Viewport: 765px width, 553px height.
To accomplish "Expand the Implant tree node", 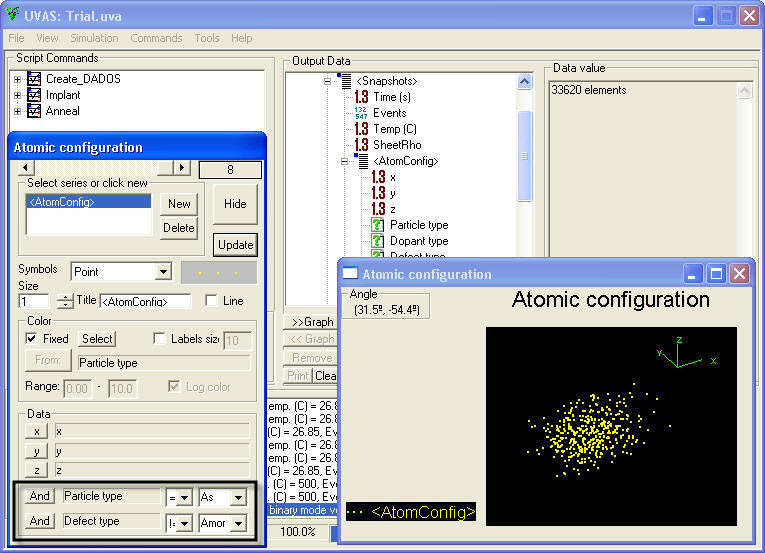I will tap(18, 95).
